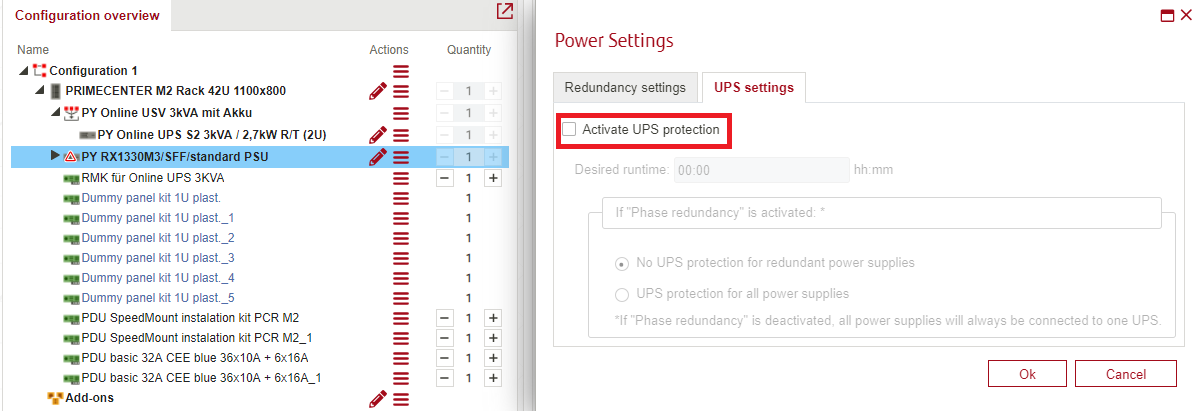The width and height of the screenshot is (1195, 411).
Task: Edit the Add-ons entry
Action: tap(377, 398)
